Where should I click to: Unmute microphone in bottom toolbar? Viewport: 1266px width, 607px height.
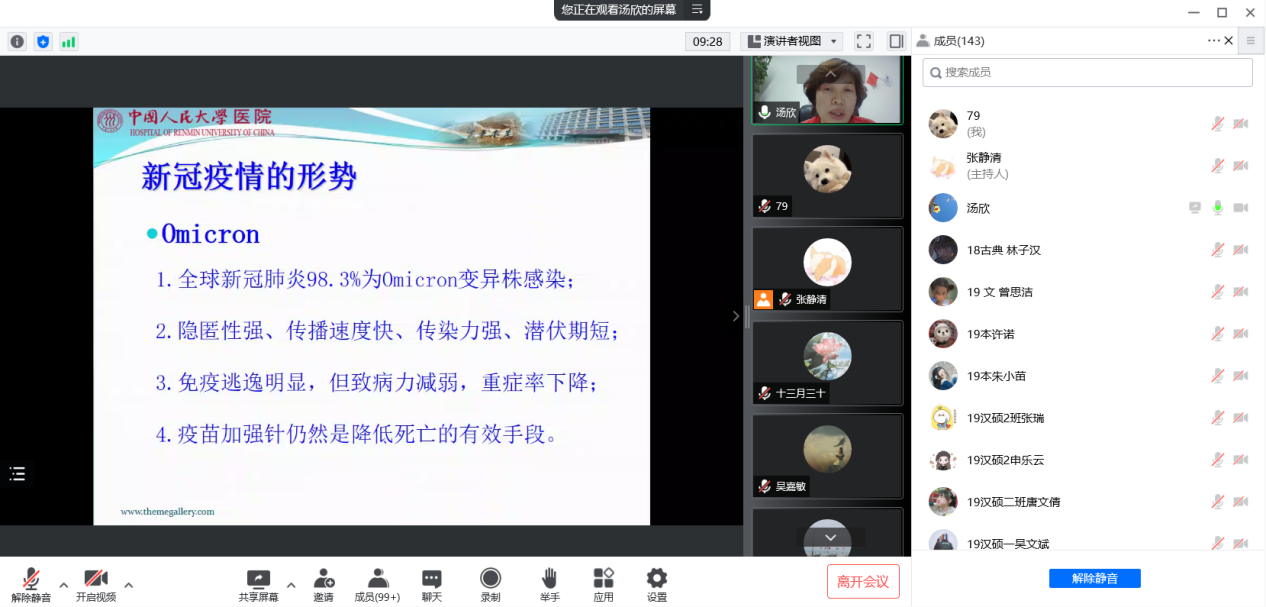pos(31,584)
